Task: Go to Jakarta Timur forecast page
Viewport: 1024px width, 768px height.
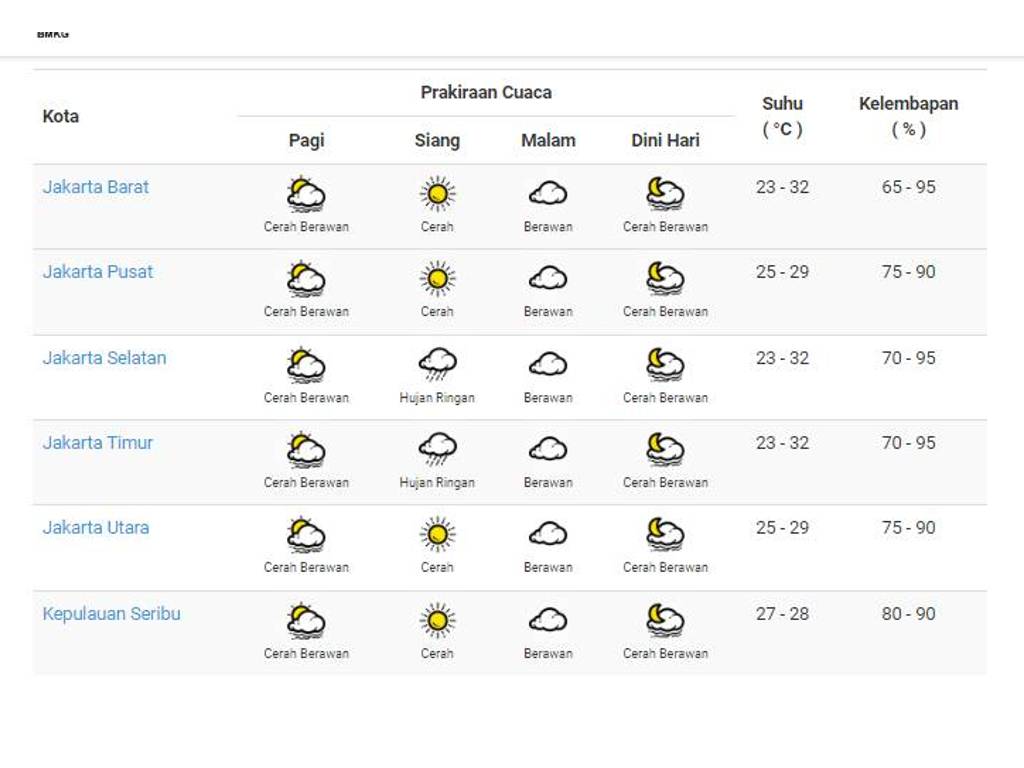Action: pyautogui.click(x=98, y=443)
